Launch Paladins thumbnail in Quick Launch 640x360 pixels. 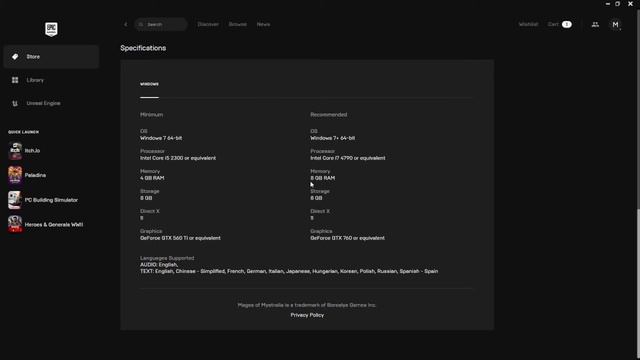15,175
